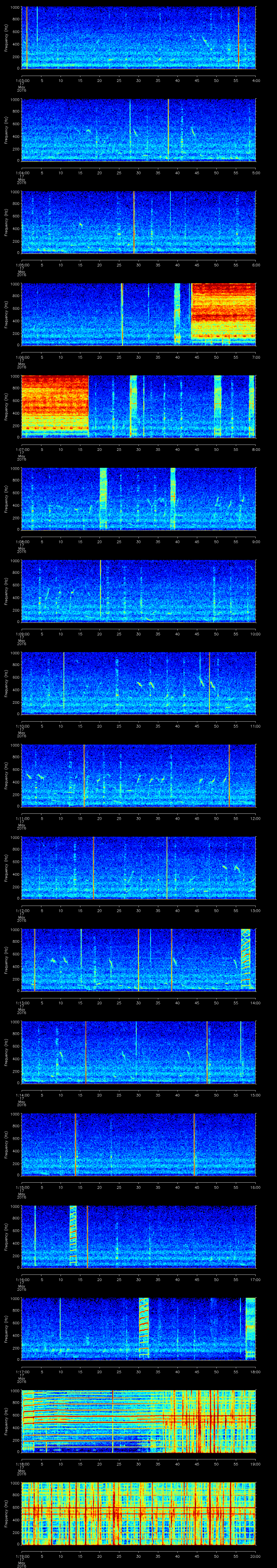Screen dimensions: 277x1568
Task: Click the red vertical line near 29 s in the 1:05:00 panel
Action: 134,222
